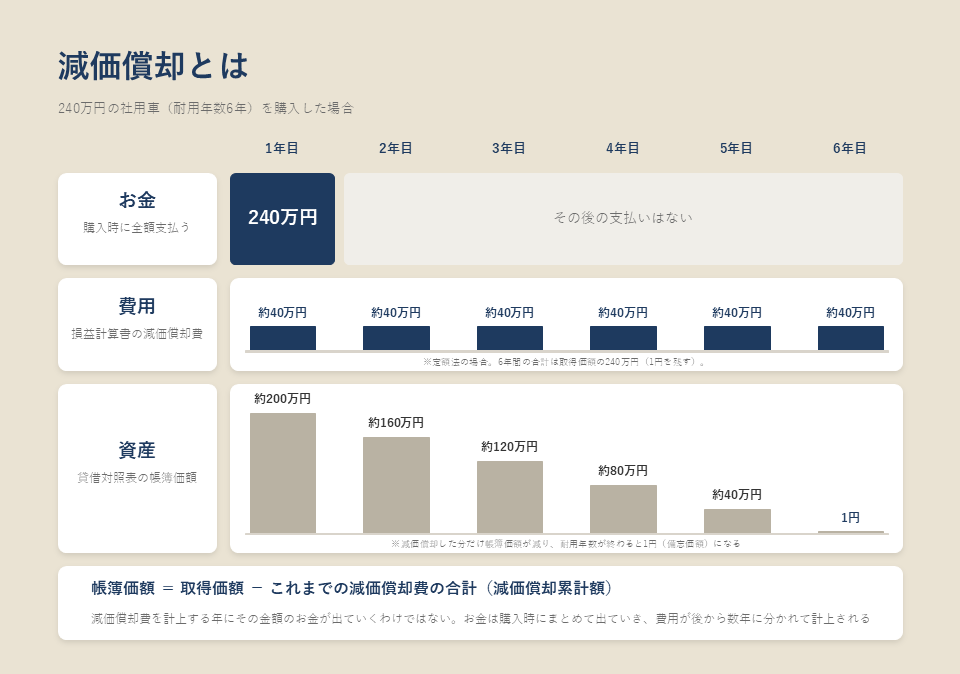This screenshot has width=960, height=674.
Task: Select the 5年目 column header
Action: pyautogui.click(x=737, y=148)
